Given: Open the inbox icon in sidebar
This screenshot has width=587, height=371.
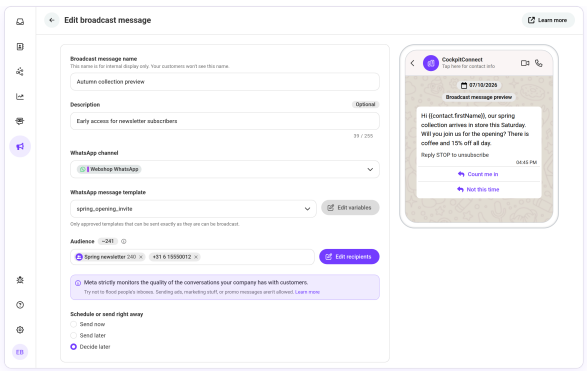Looking at the screenshot, I should tap(20, 22).
